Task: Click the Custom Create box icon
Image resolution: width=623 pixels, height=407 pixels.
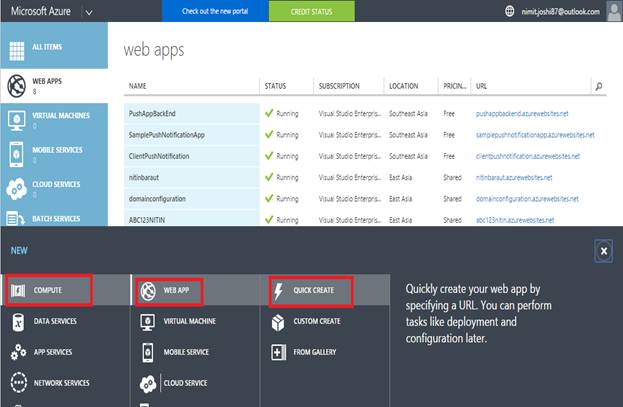Action: (x=278, y=322)
